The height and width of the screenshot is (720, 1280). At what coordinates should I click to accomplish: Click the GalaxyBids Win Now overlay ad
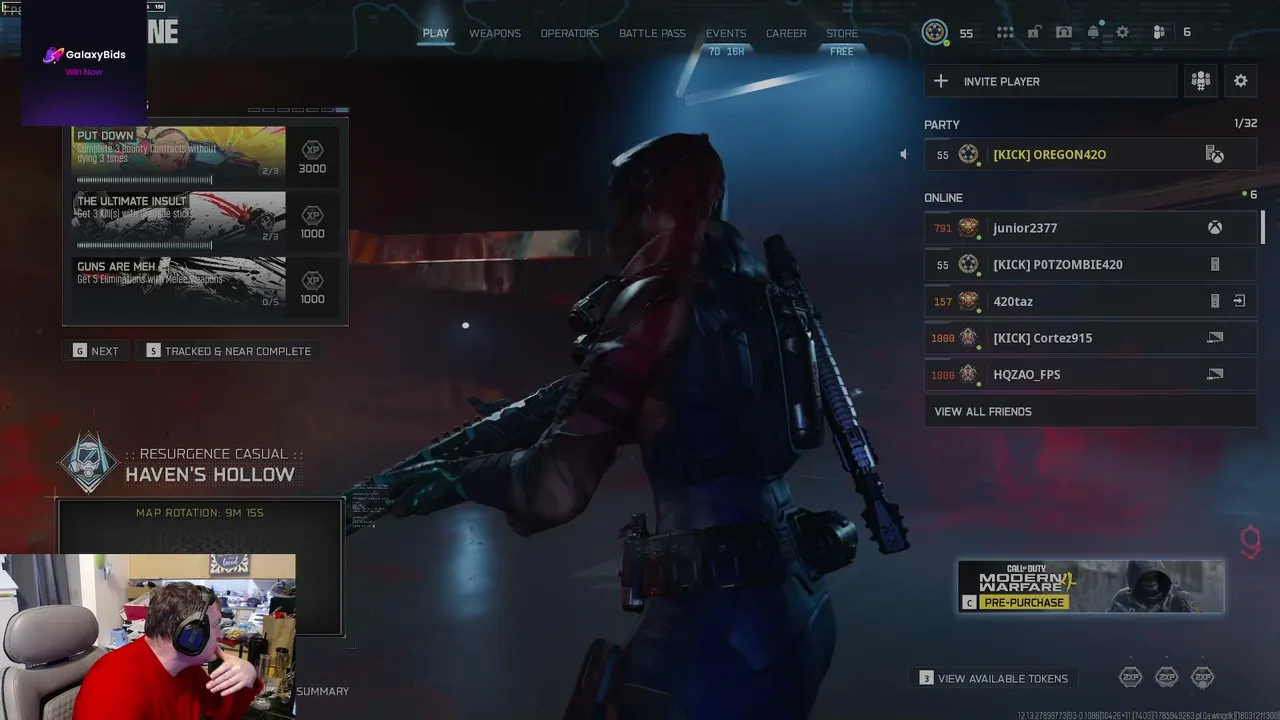click(84, 62)
